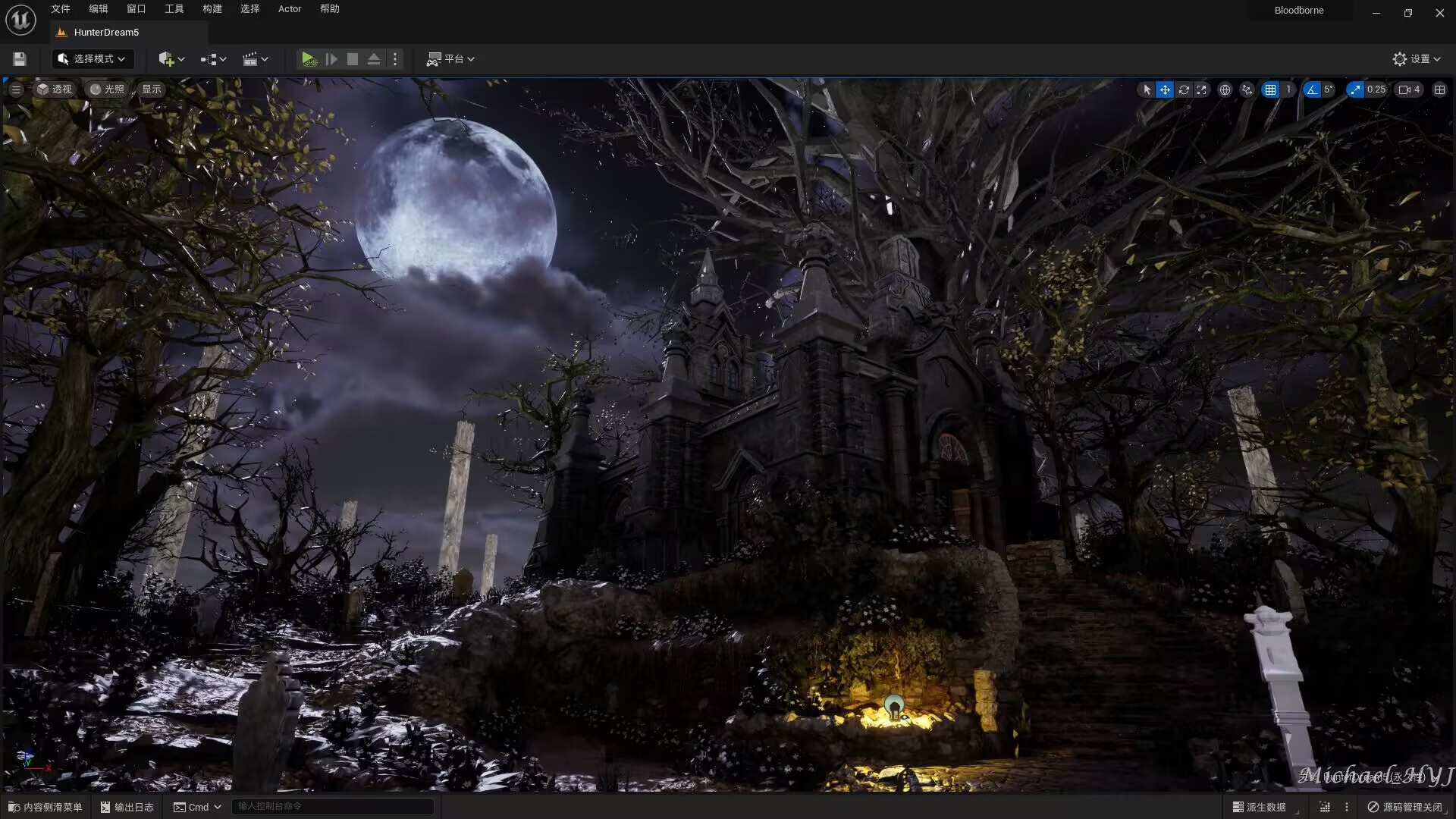Open the 选择 select menu
This screenshot has width=1456, height=819.
click(x=250, y=9)
